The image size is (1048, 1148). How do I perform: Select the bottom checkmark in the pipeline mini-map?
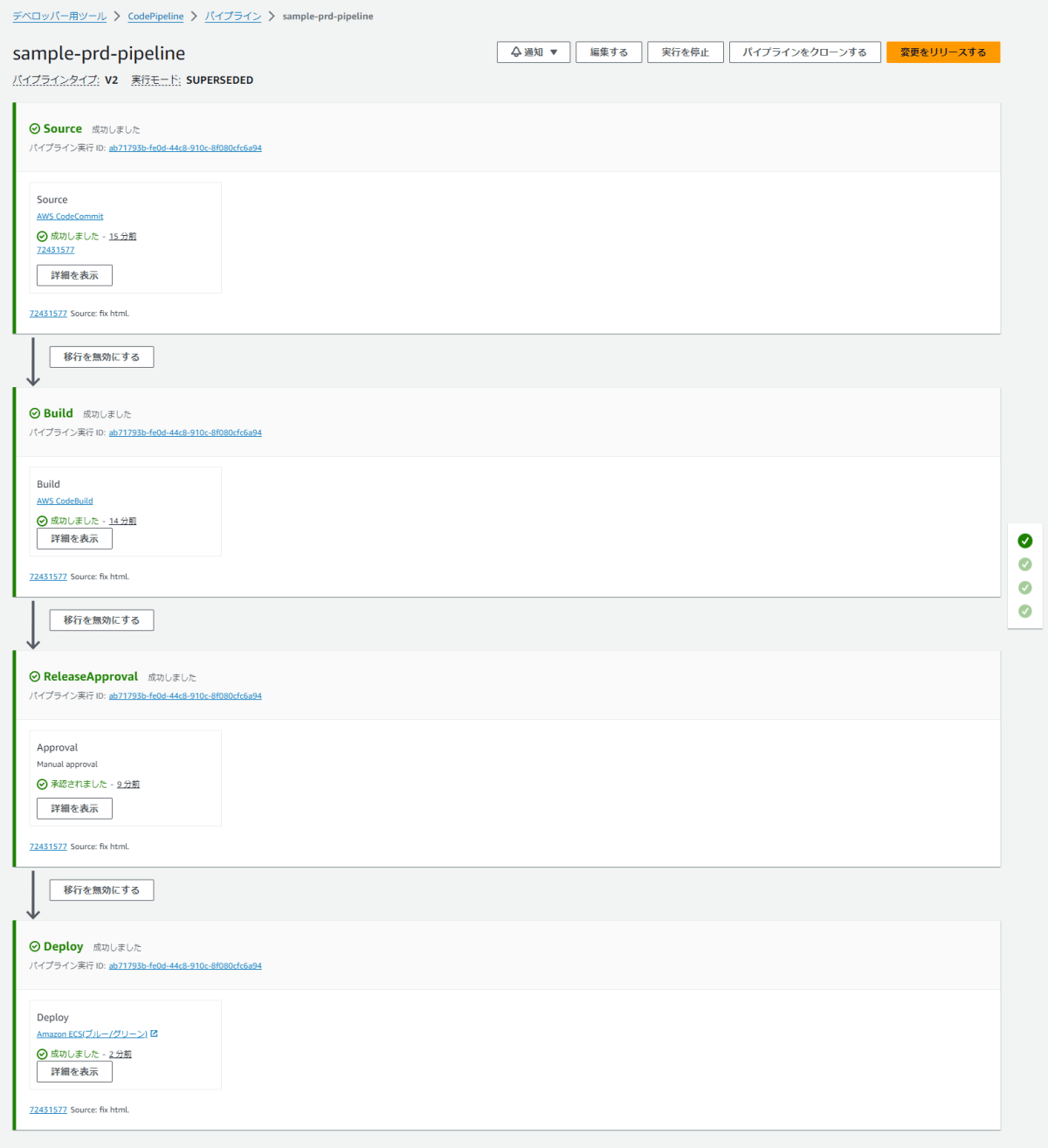(1024, 612)
